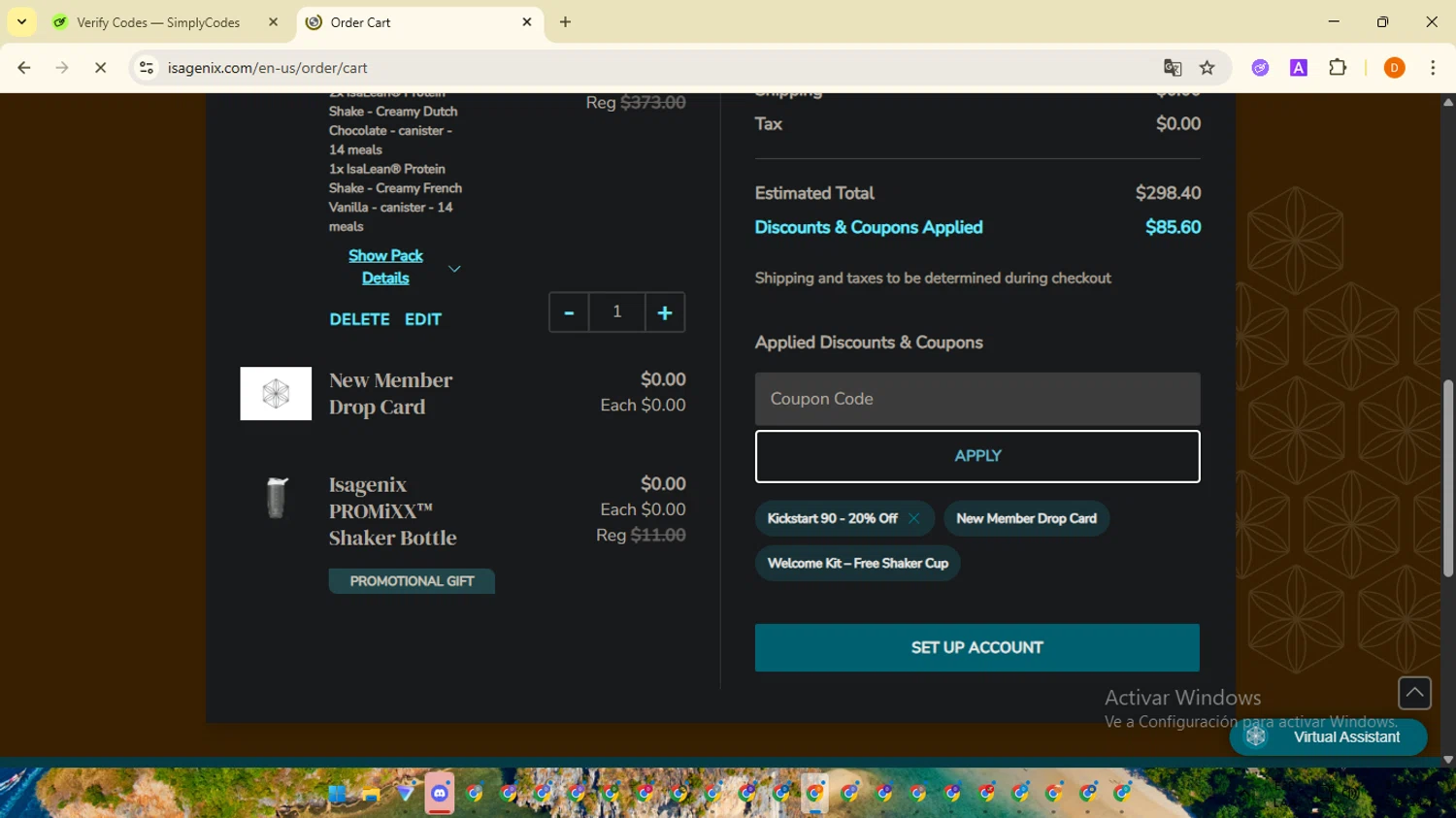Delete the pack from the cart
Viewport: 1456px width, 818px height.
click(359, 319)
